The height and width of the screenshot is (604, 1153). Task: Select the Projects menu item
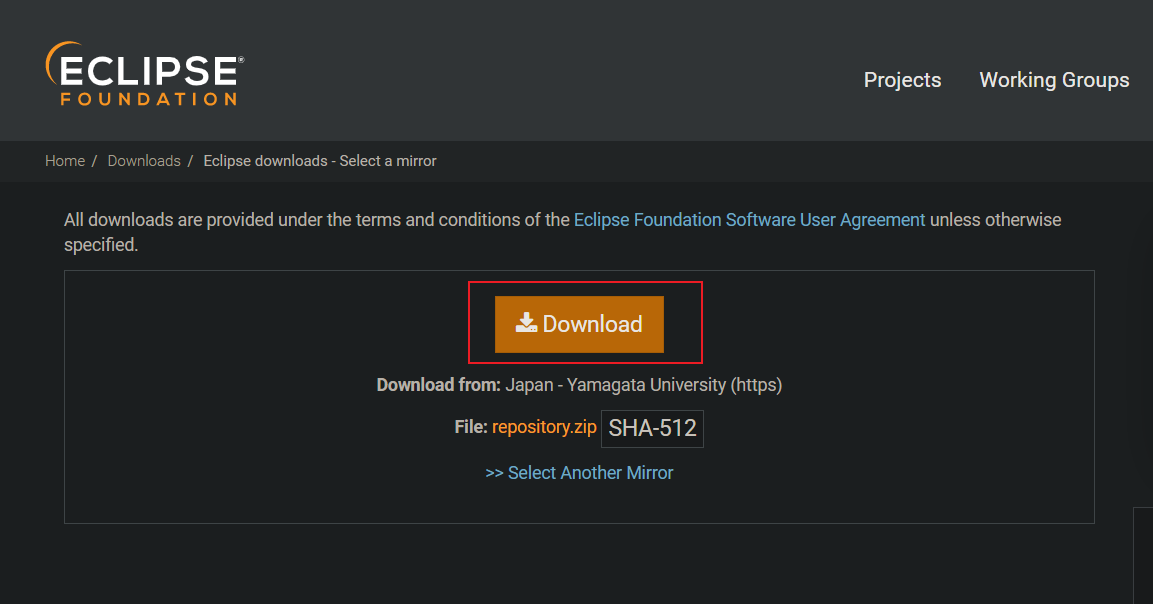(901, 80)
